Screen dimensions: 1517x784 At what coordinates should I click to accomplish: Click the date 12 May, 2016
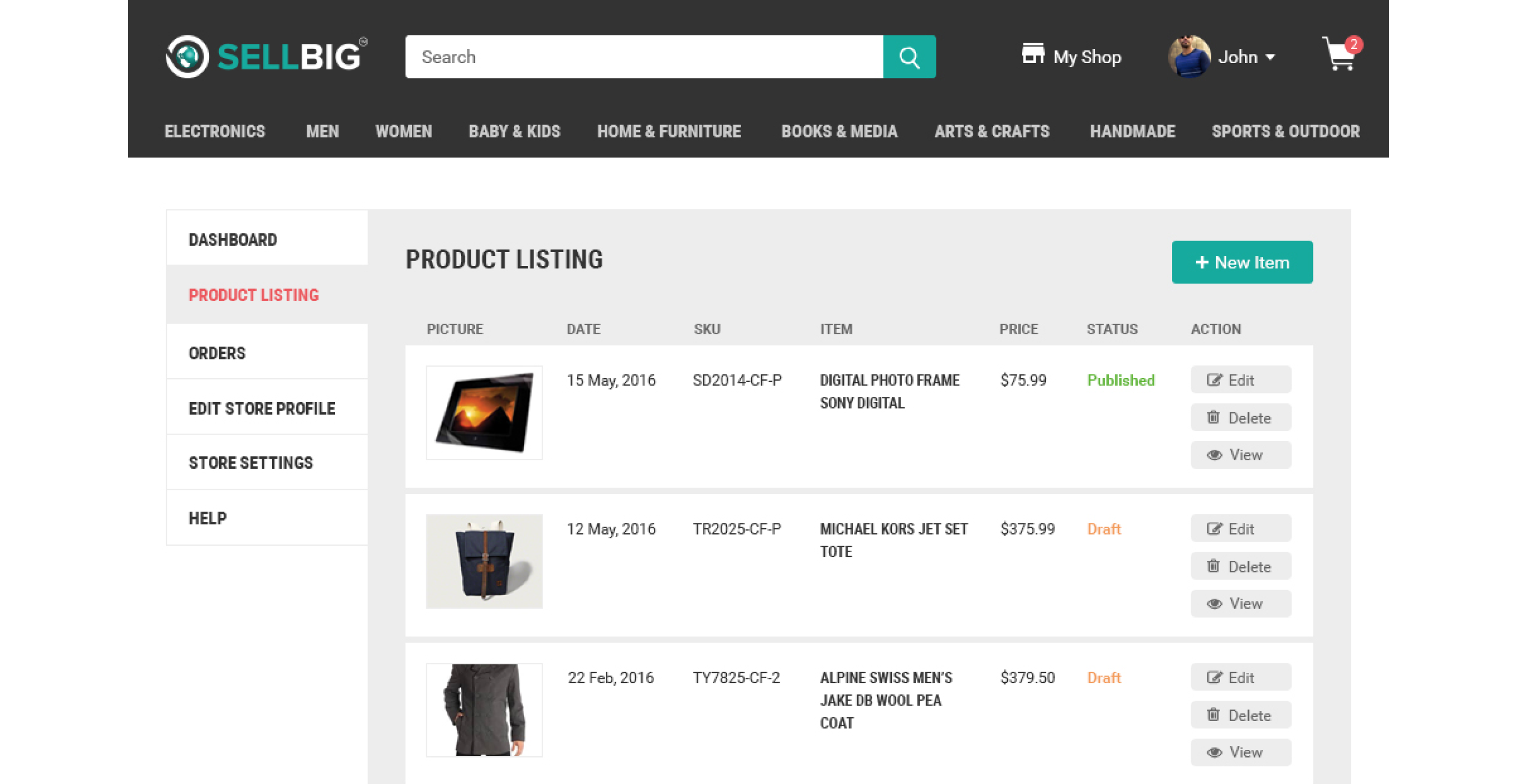(611, 529)
